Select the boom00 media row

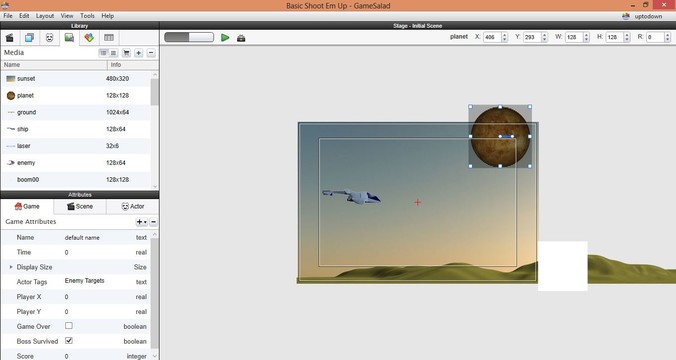click(x=76, y=180)
